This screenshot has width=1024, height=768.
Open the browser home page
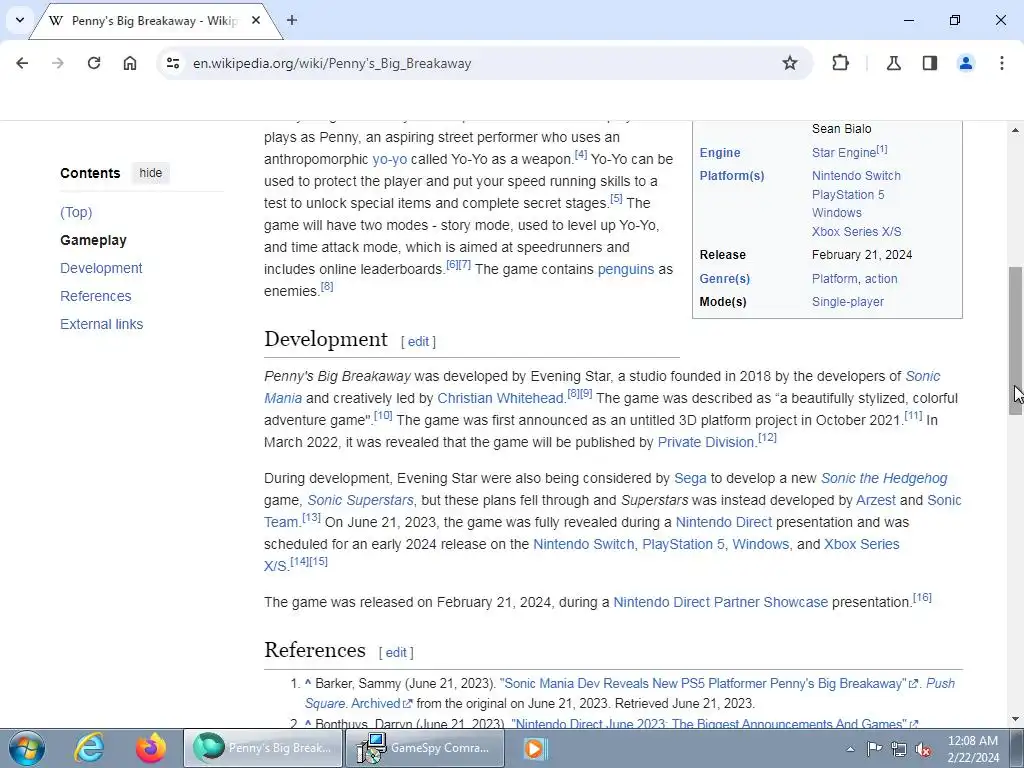pos(130,63)
